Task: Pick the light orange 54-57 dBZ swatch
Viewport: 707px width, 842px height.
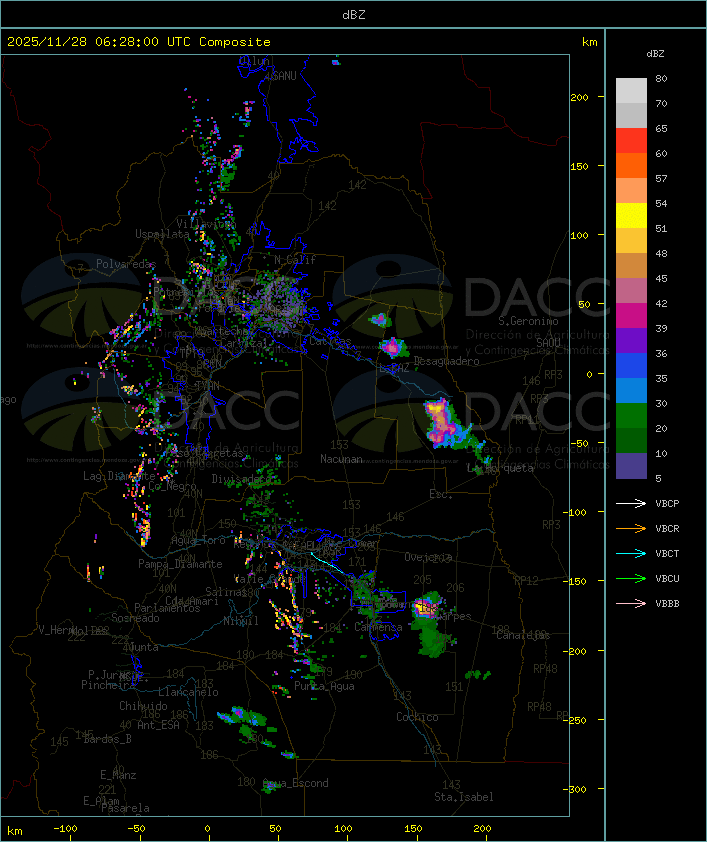Action: [631, 191]
